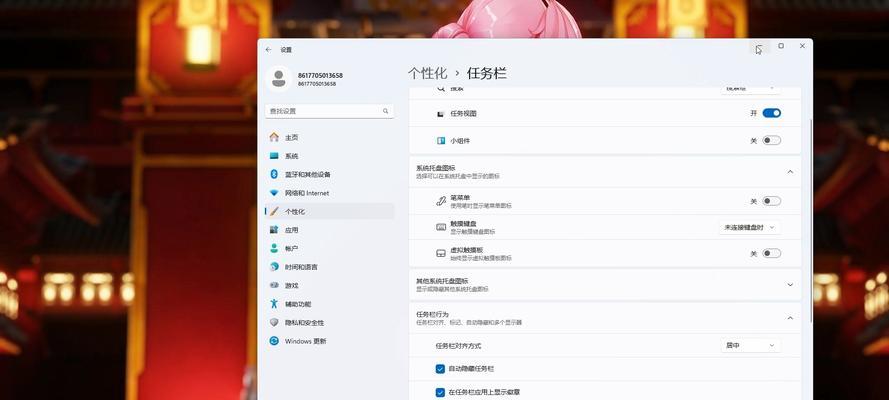
Task: Turn off the 任务视图 toggle
Action: point(772,113)
